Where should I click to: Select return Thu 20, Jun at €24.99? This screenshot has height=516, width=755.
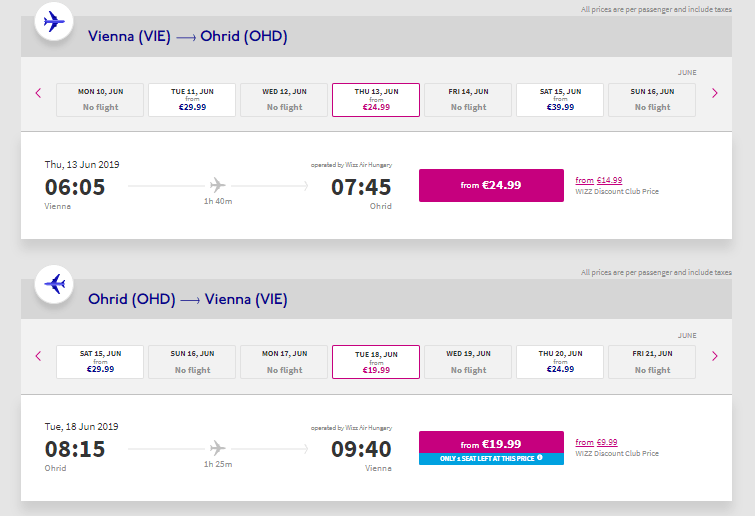tap(560, 362)
